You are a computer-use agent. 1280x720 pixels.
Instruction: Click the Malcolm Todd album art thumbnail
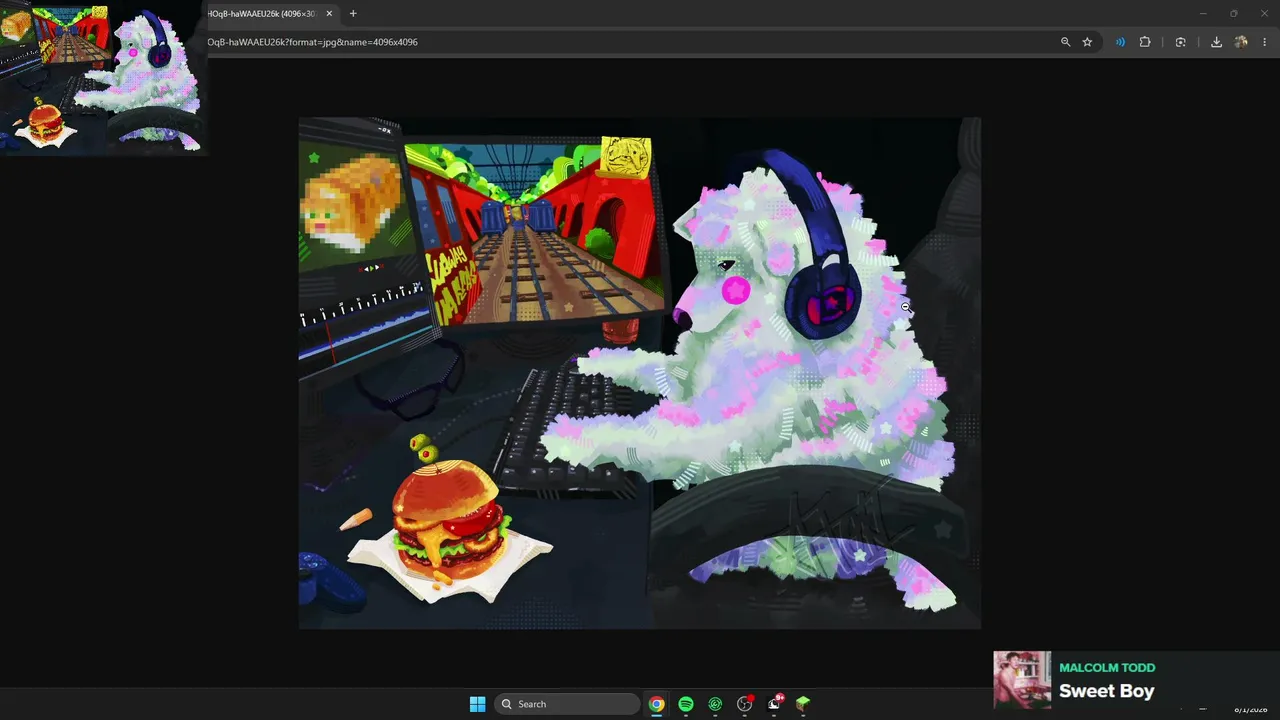click(x=1022, y=680)
